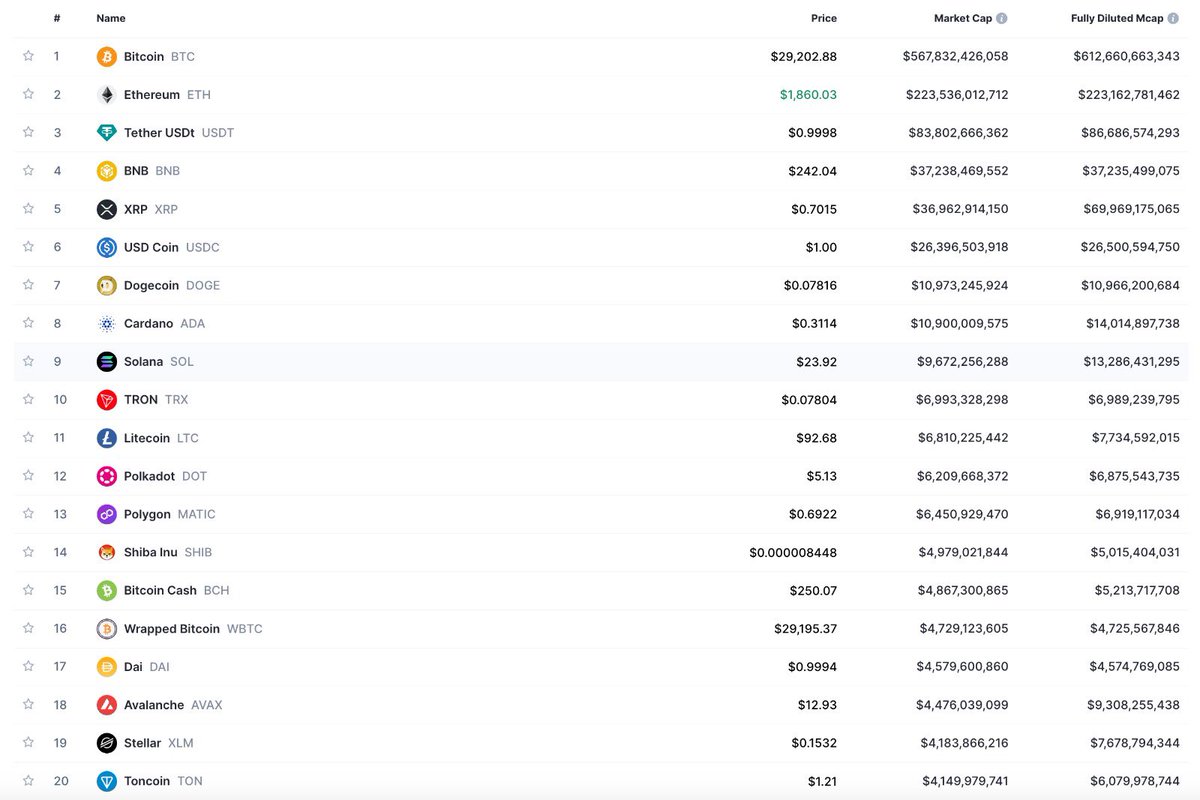Open the Ethereum ETH coin page

(167, 95)
